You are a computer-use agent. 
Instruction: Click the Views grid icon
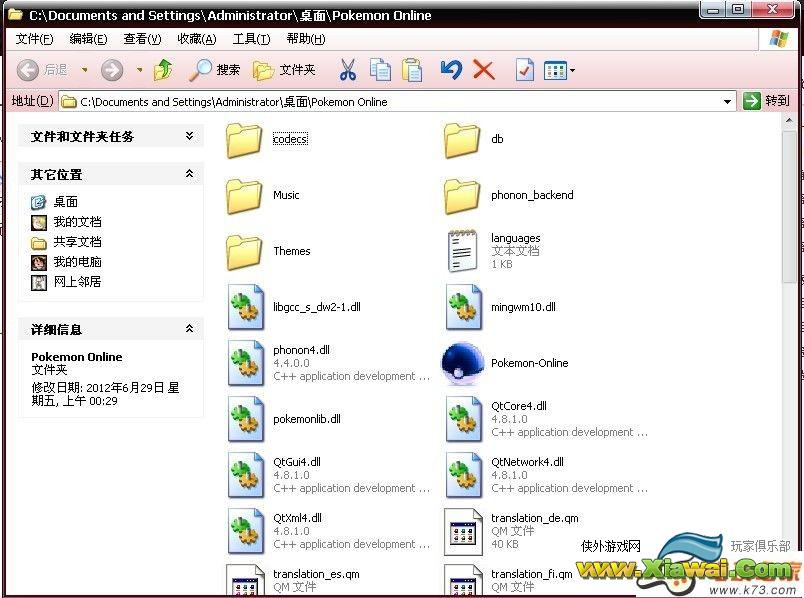(555, 70)
